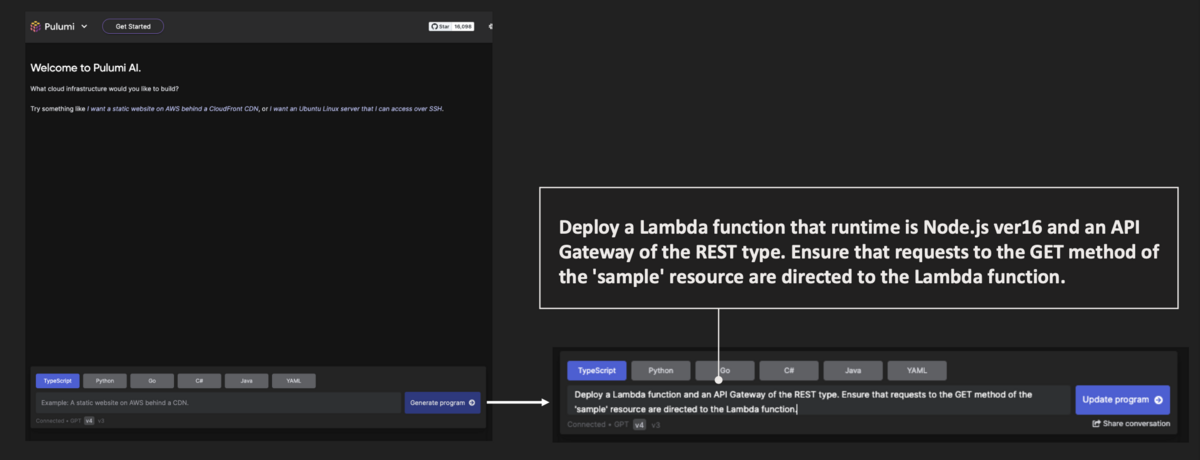Select Python tab in enlarged prompt panel

661,370
